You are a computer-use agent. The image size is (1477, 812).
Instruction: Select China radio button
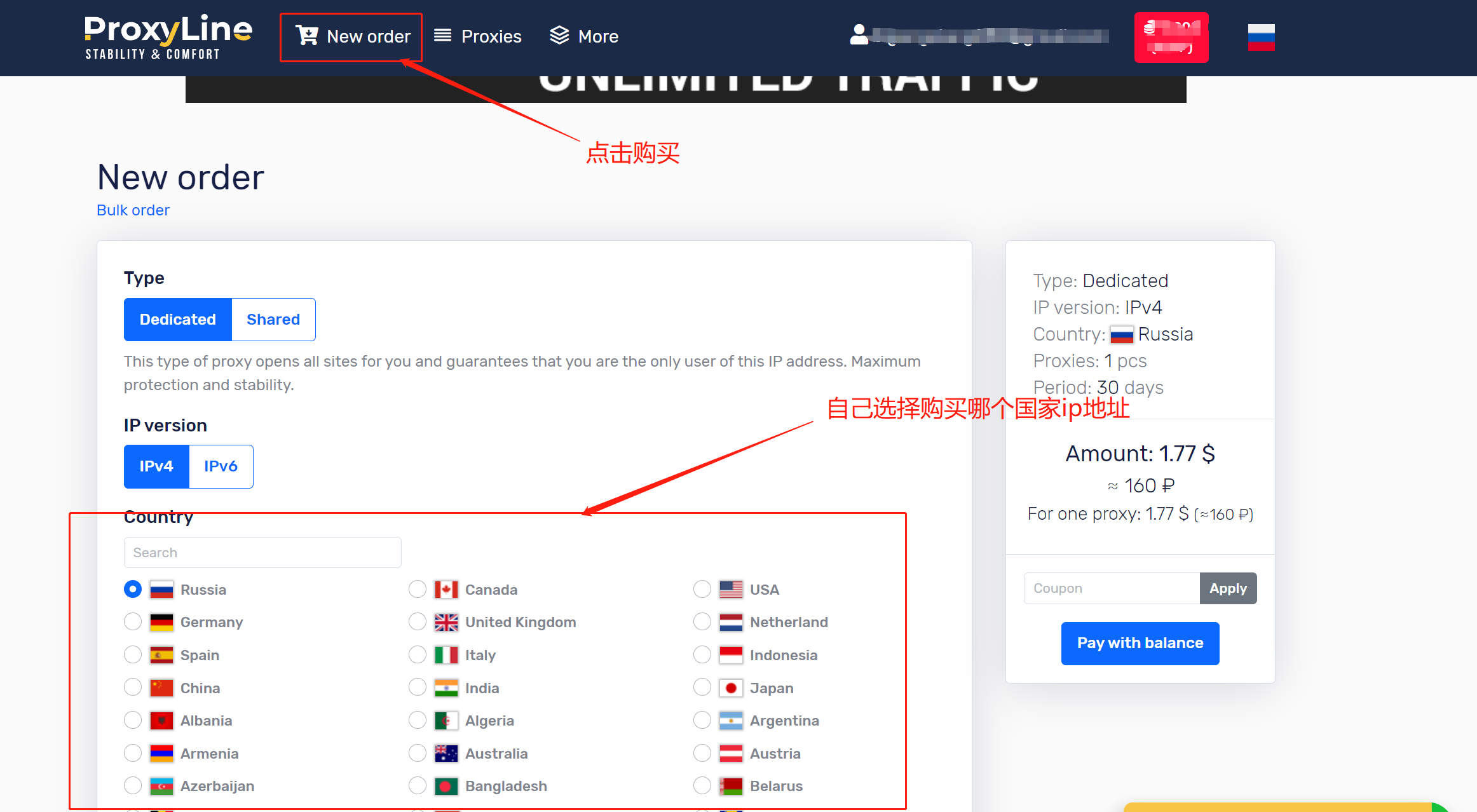tap(133, 687)
